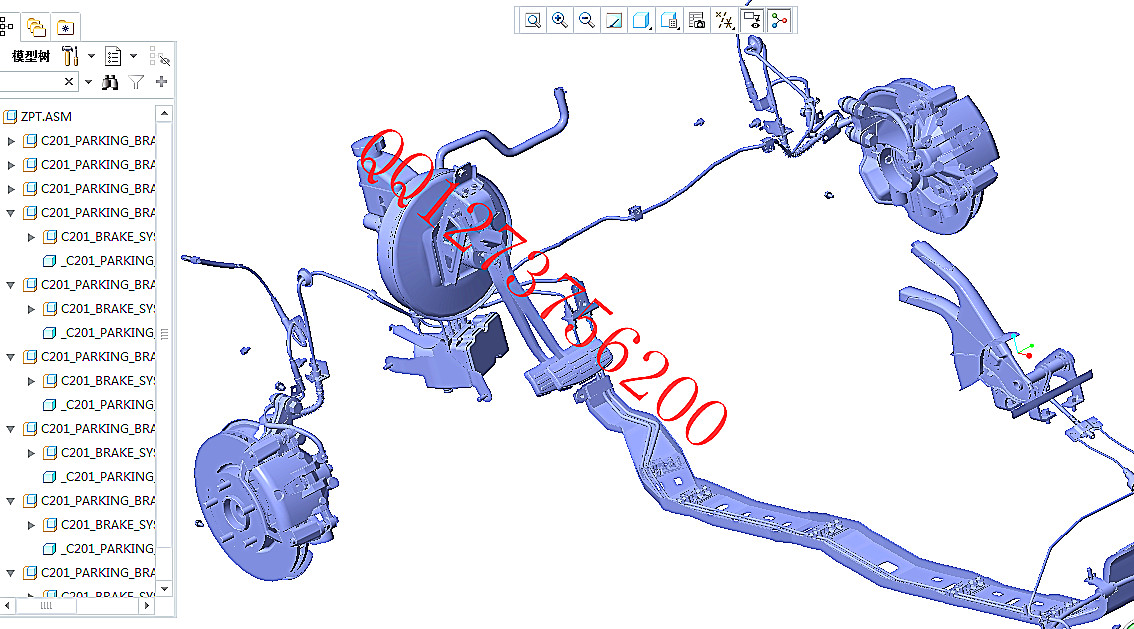Viewport: 1134px width, 629px height.
Task: Select the Zoom Out tool
Action: [x=587, y=20]
